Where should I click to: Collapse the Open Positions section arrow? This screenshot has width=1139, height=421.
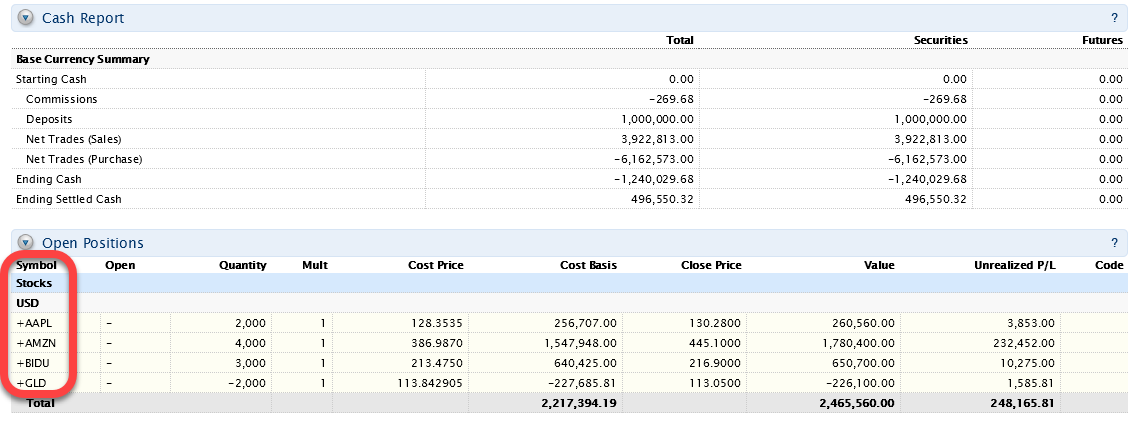coord(26,243)
